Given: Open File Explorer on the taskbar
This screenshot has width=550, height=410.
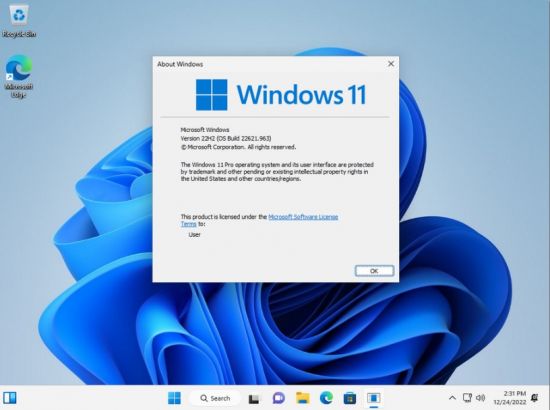Looking at the screenshot, I should tap(303, 398).
